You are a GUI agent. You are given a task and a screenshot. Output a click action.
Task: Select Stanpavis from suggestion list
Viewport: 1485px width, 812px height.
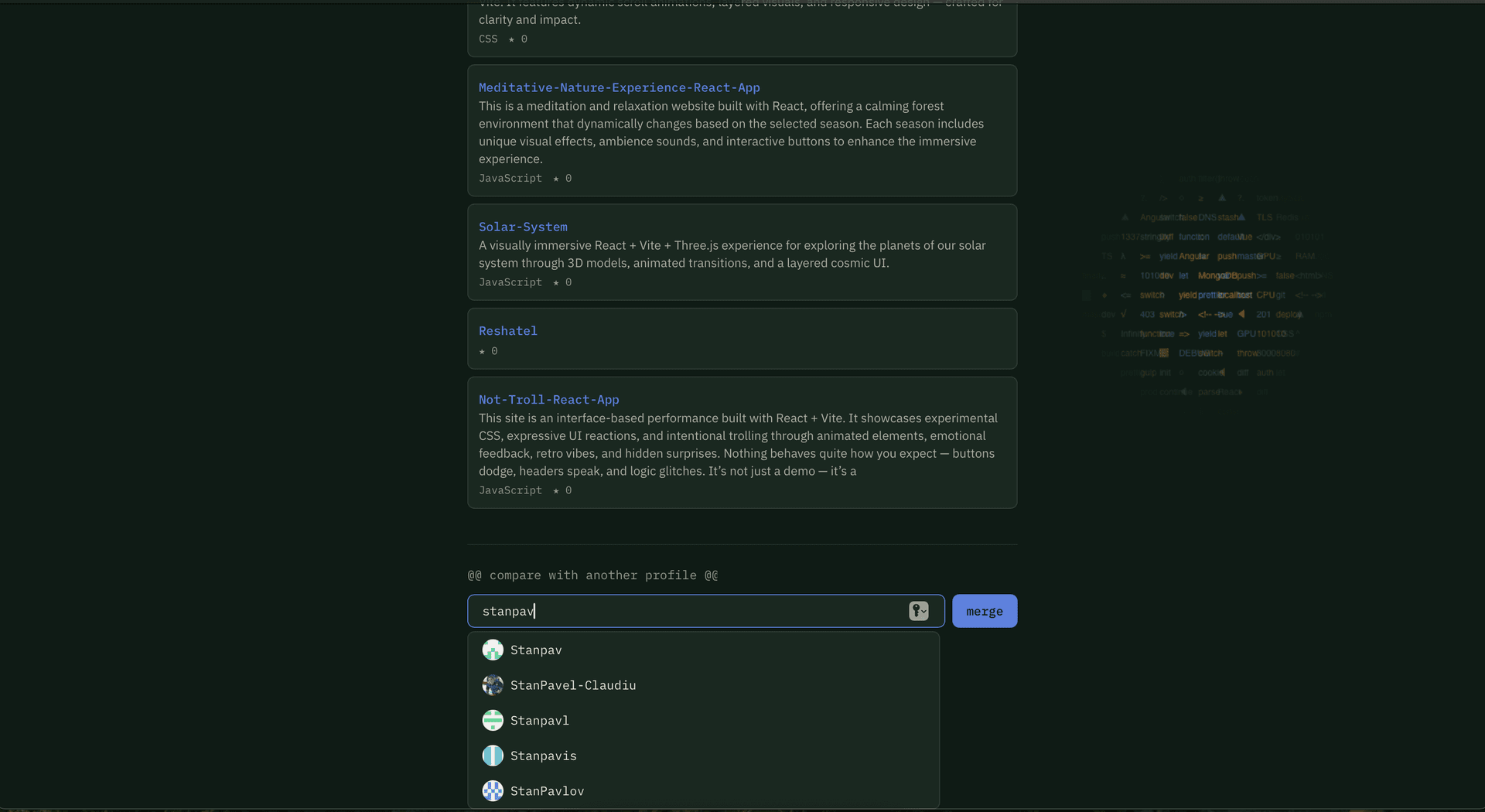click(x=704, y=756)
